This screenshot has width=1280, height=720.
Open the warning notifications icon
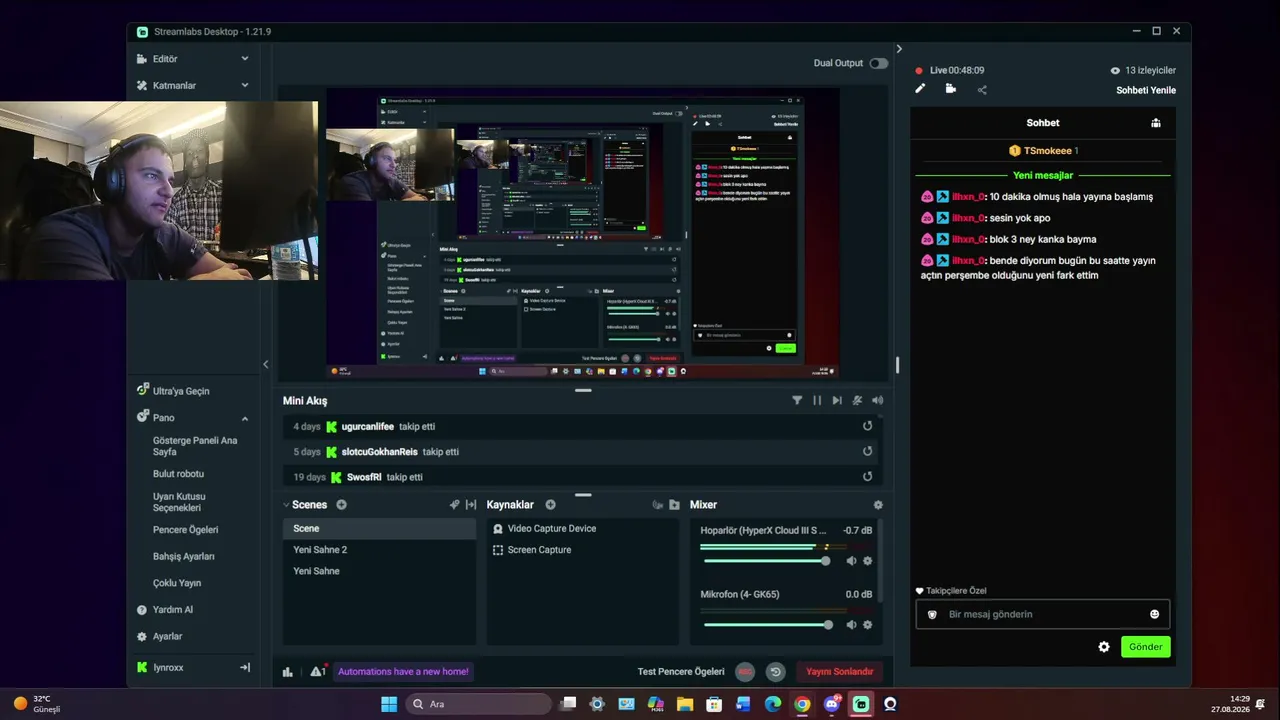(x=318, y=672)
